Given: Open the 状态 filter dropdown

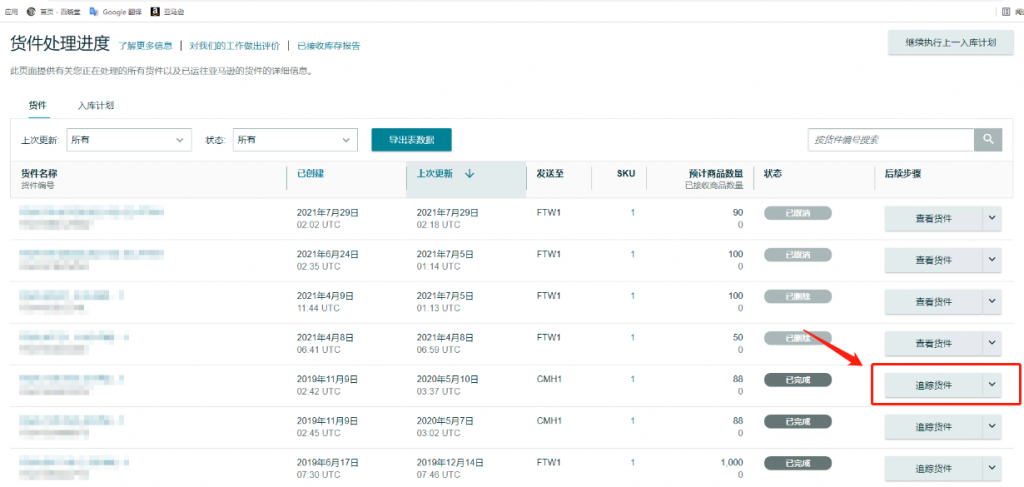Looking at the screenshot, I should coord(295,140).
